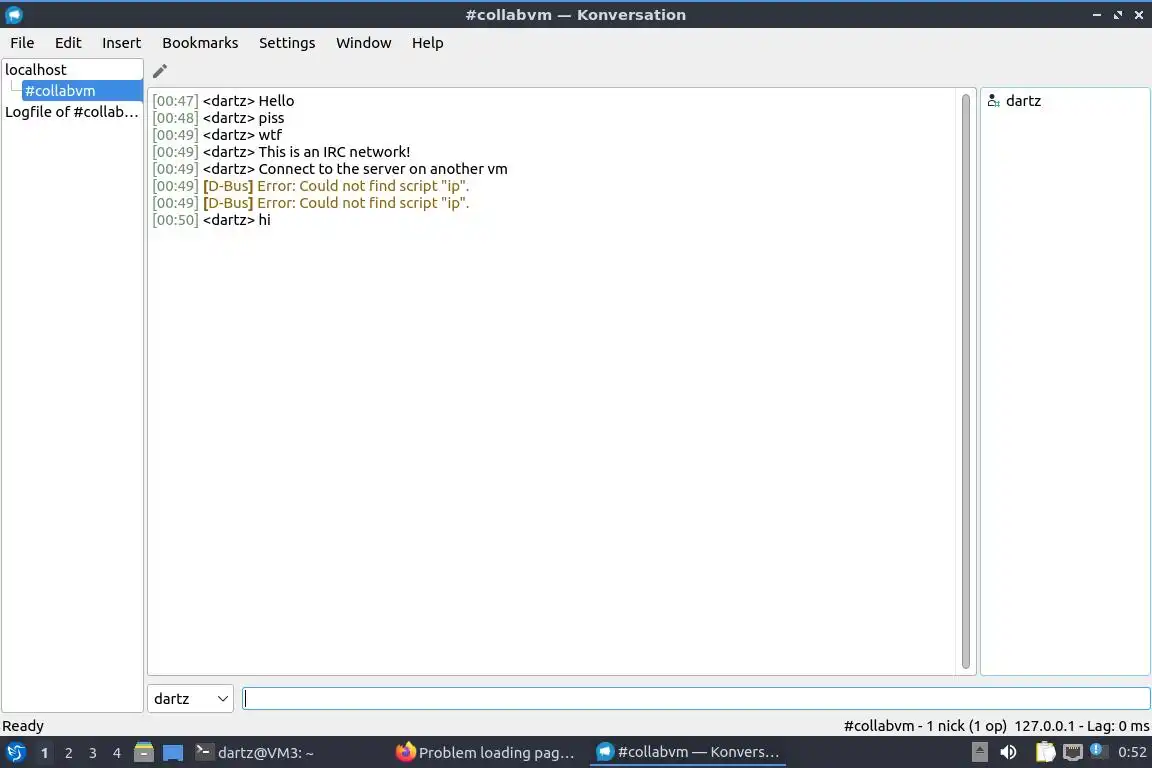1152x768 pixels.
Task: Switch to workspace 2
Action: point(68,753)
